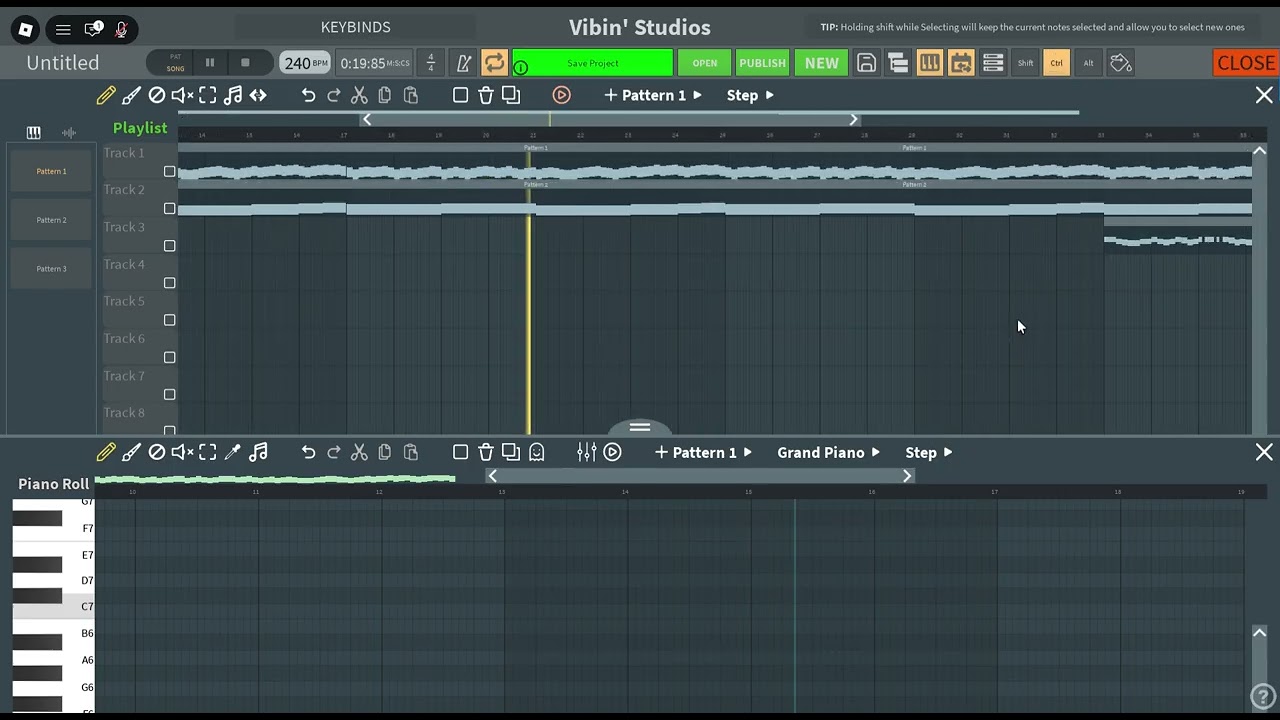Select the Paint brush tool in Playlist toolbar
This screenshot has height=720, width=1280.
[131, 95]
